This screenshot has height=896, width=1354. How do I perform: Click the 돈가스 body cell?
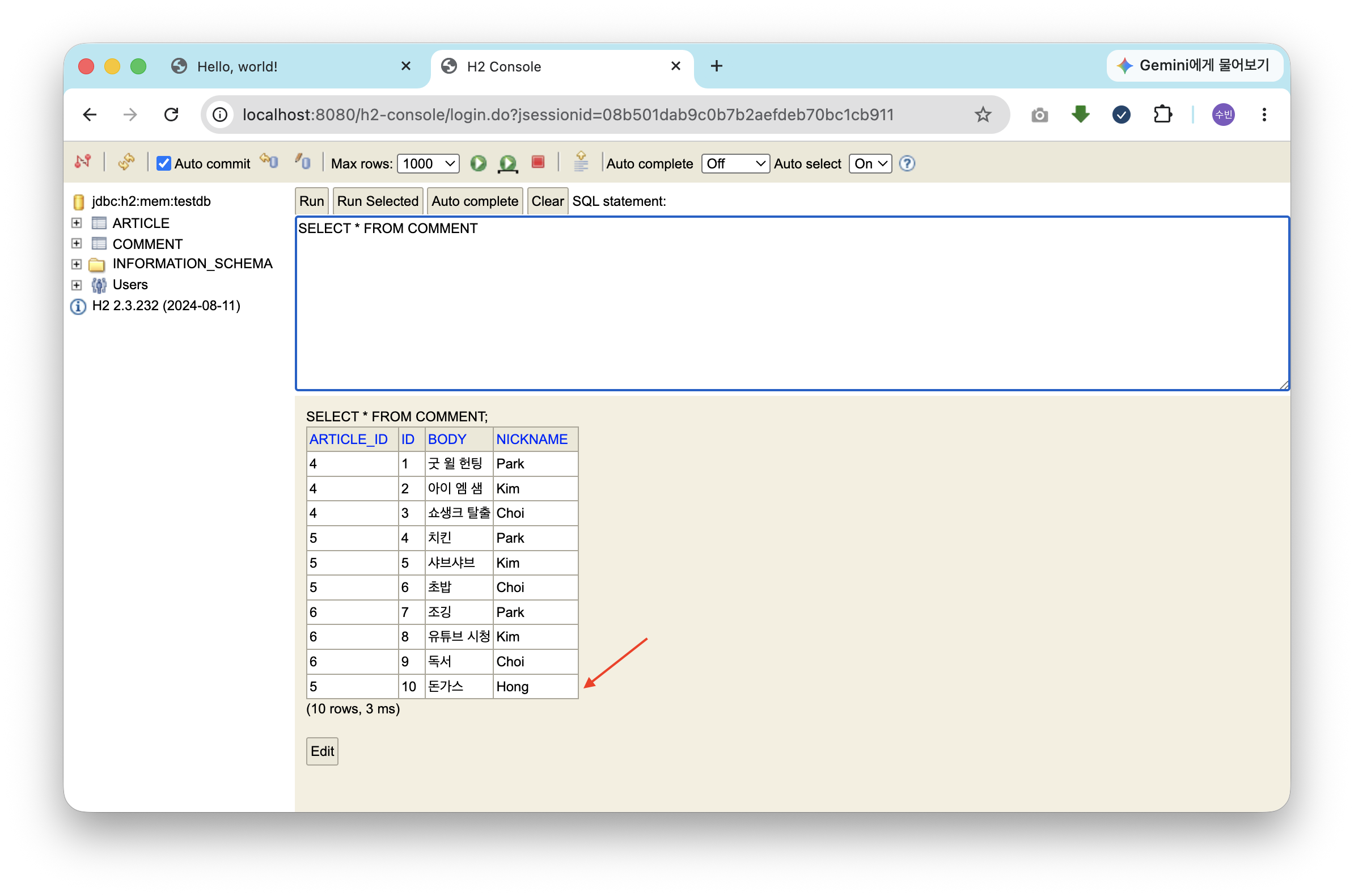459,686
